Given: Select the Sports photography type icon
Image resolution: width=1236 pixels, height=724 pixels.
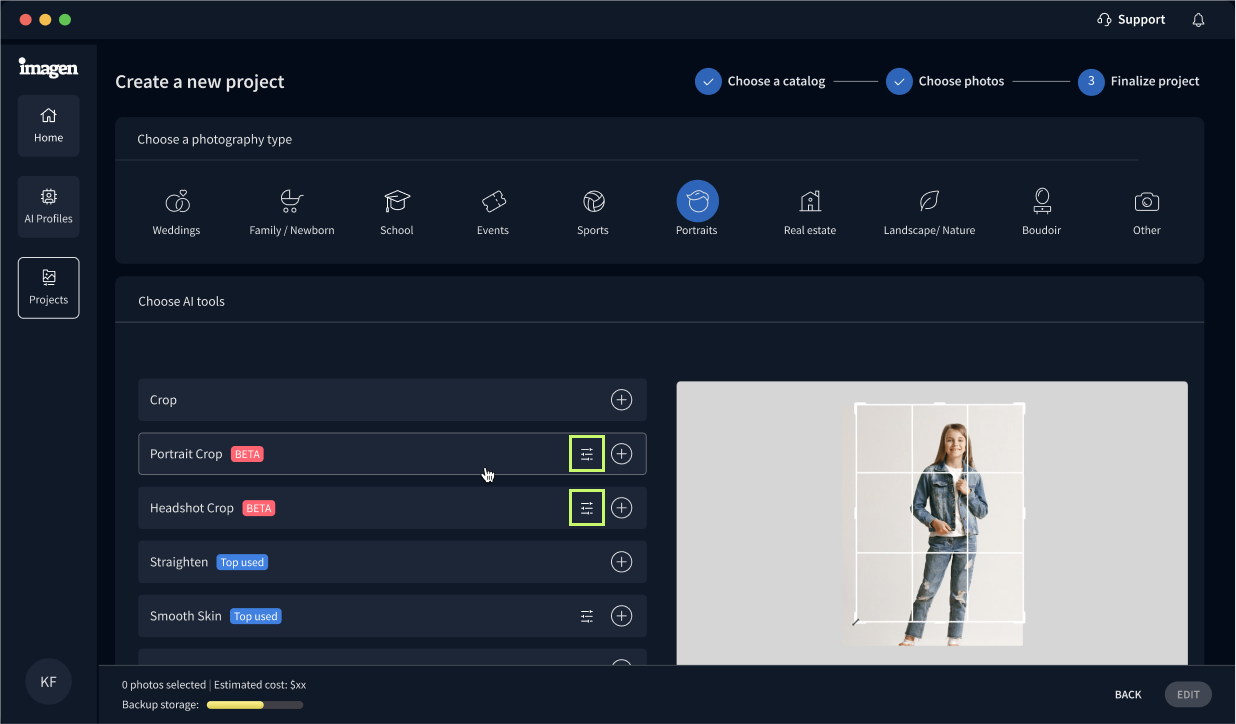Looking at the screenshot, I should [x=592, y=201].
